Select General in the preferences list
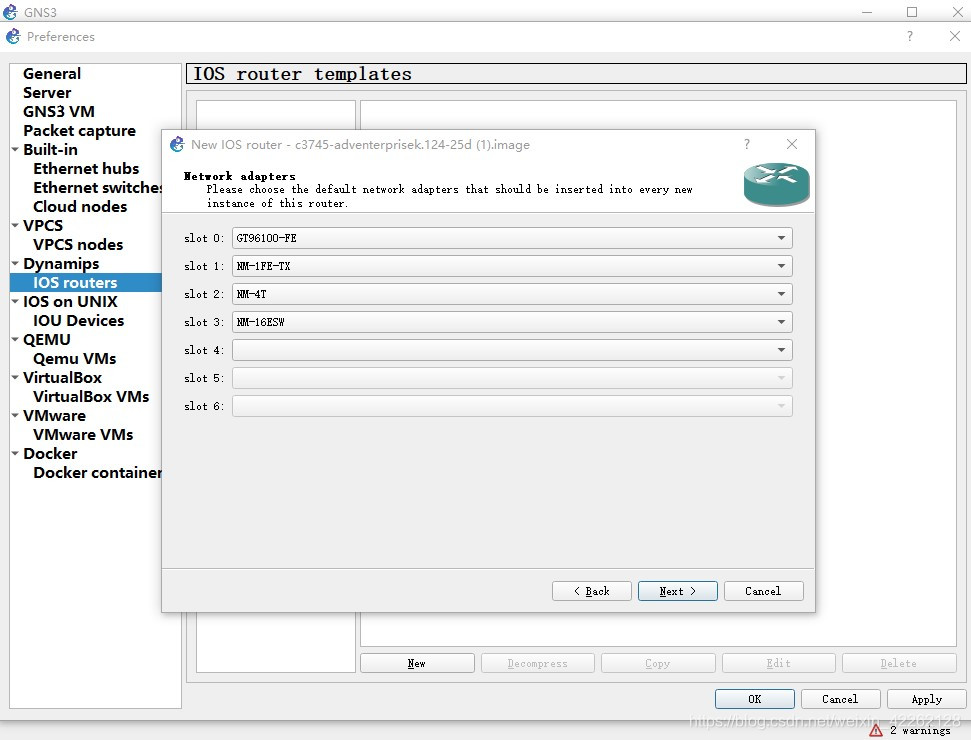Viewport: 971px width, 740px height. (52, 74)
